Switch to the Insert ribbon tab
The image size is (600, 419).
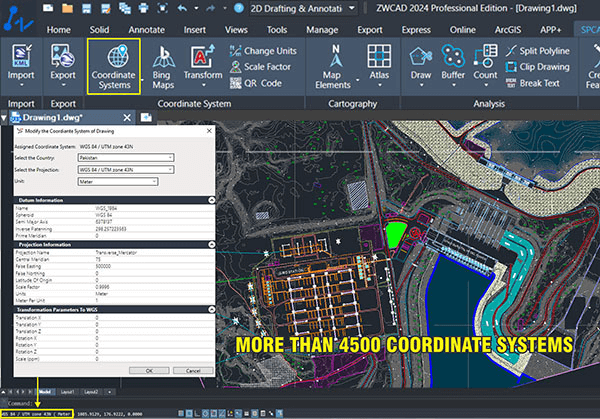coord(195,30)
